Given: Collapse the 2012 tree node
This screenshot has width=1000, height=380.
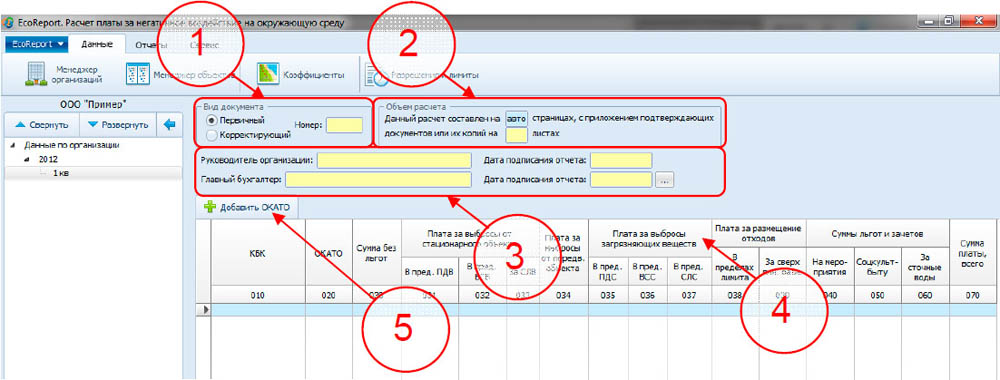Looking at the screenshot, I should tap(27, 159).
